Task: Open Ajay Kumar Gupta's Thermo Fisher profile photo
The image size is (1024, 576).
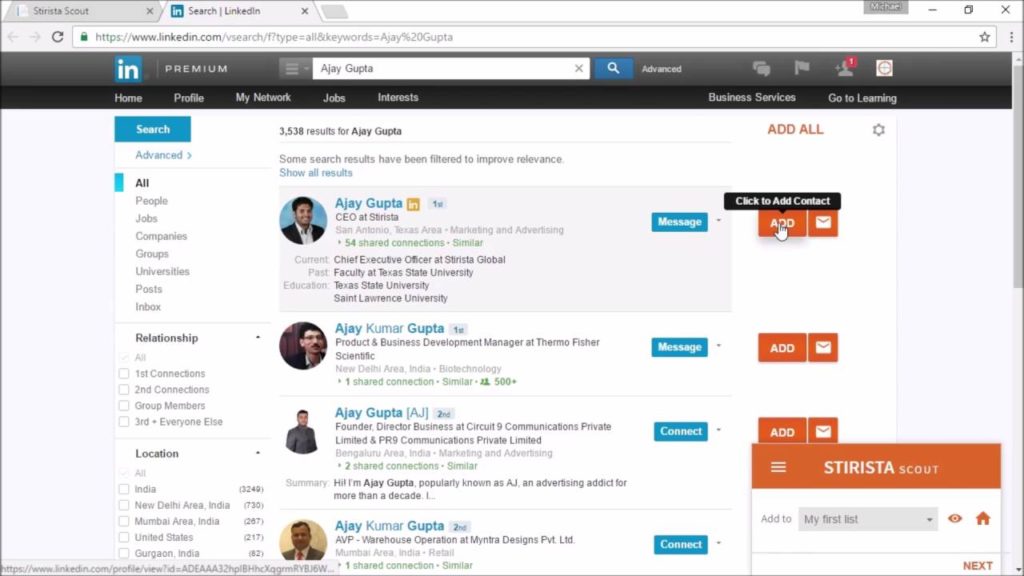Action: (303, 345)
